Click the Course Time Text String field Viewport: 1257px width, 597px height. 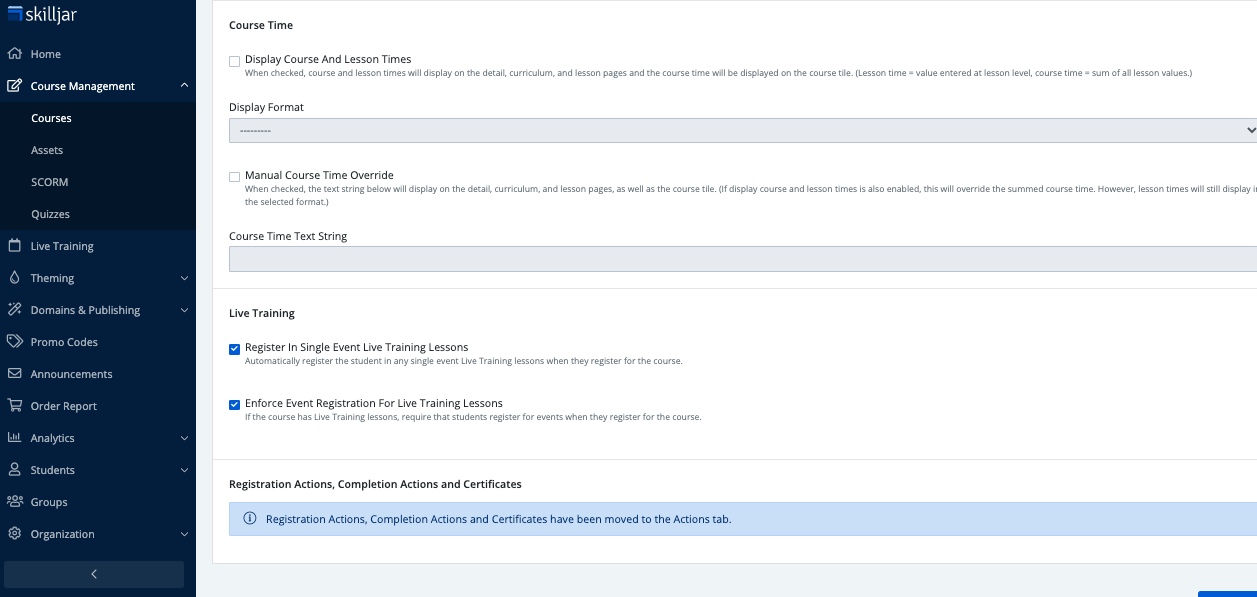pyautogui.click(x=742, y=259)
